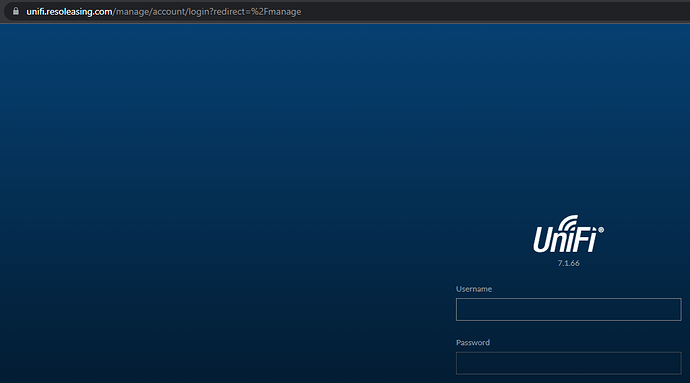Click the version number 7.1.66
This screenshot has width=690, height=383.
coord(569,263)
